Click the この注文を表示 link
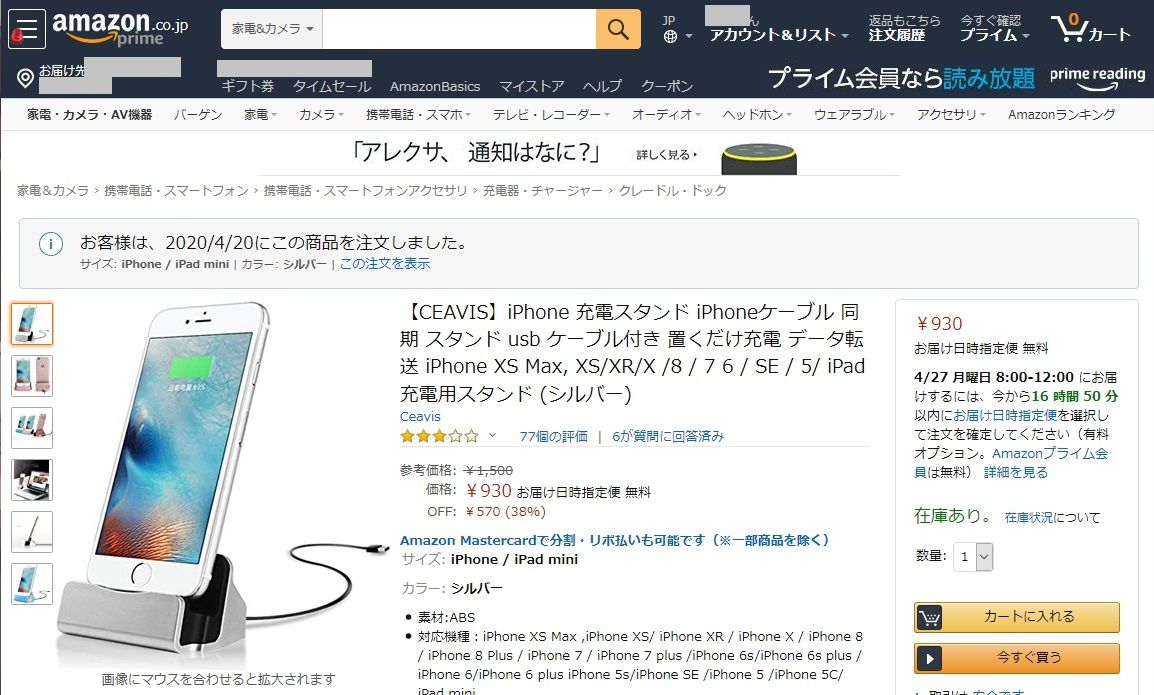This screenshot has height=695, width=1154. (x=384, y=264)
